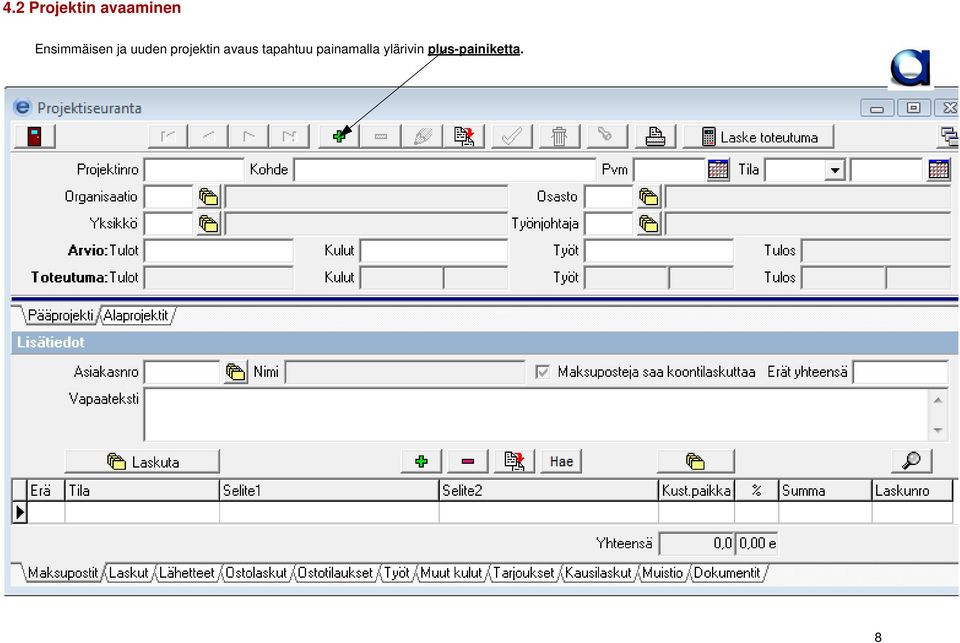960x643 pixels.
Task: Open the Pvm calendar picker
Action: (718, 170)
